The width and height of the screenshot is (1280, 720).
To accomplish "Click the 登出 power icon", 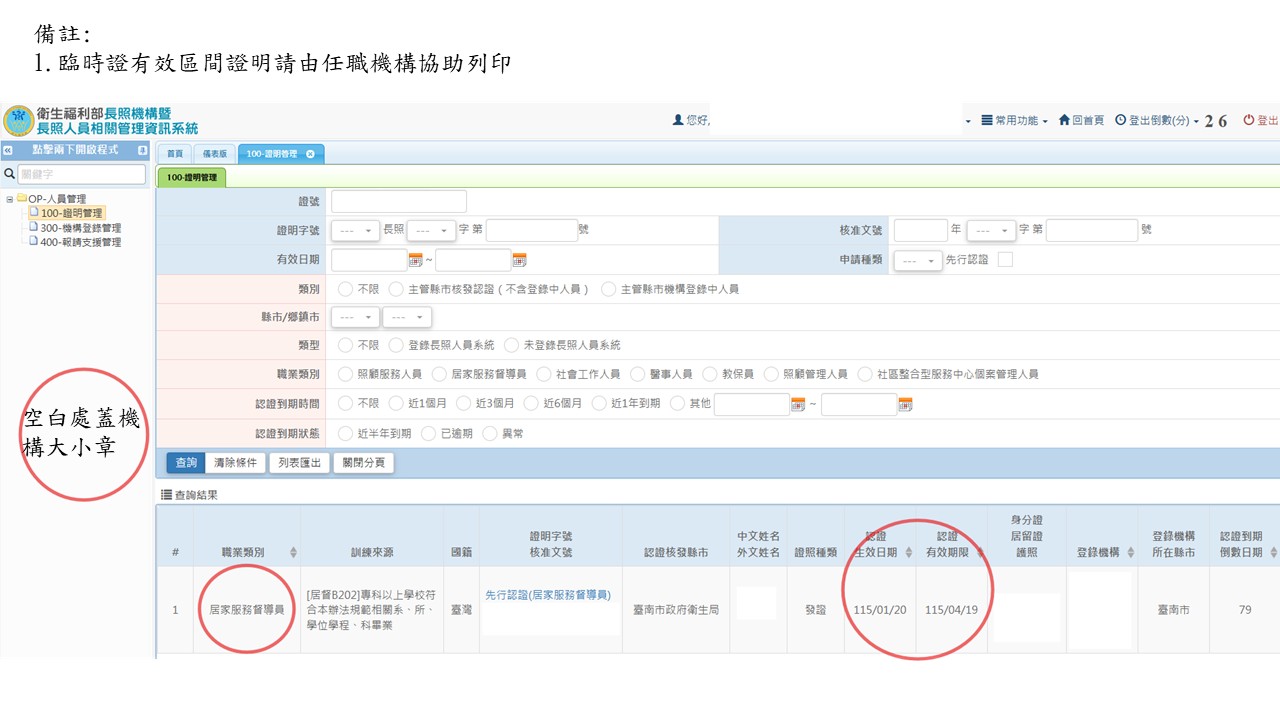I will [1248, 120].
